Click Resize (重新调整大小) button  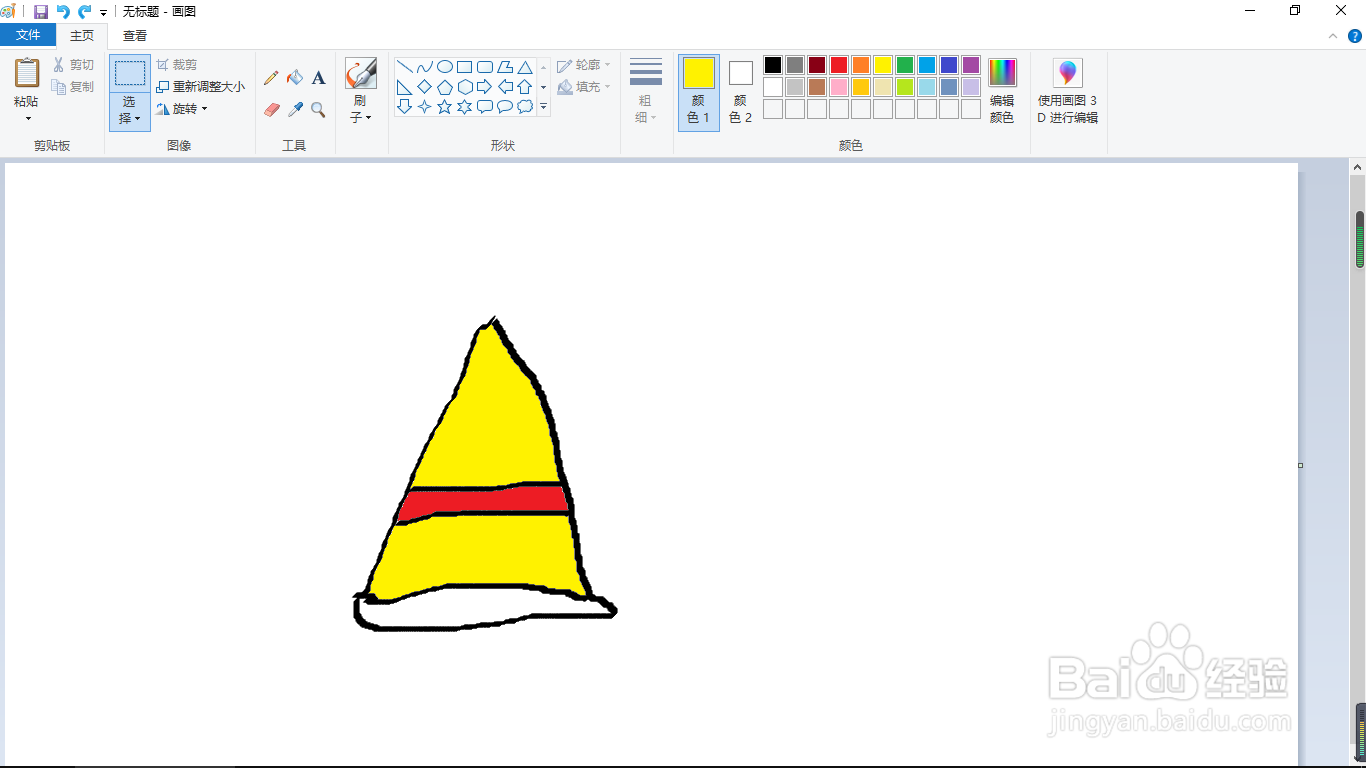(201, 87)
